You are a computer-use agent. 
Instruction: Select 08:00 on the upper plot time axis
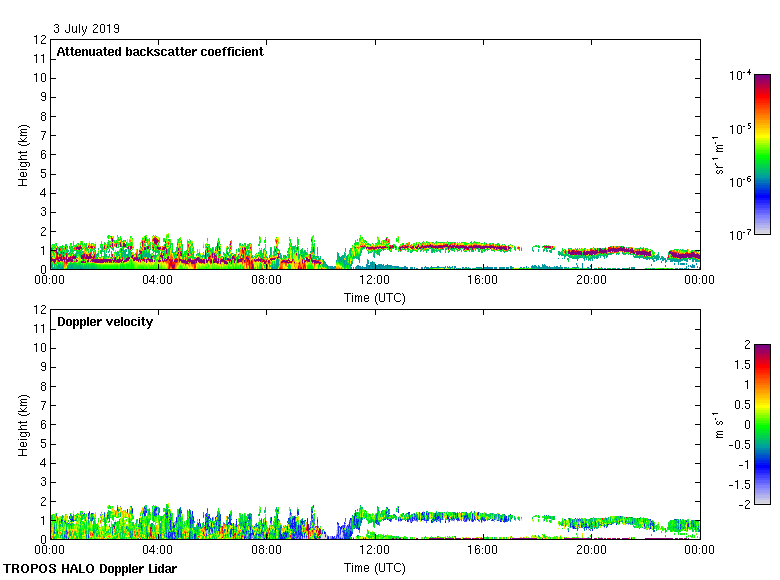[x=266, y=281]
